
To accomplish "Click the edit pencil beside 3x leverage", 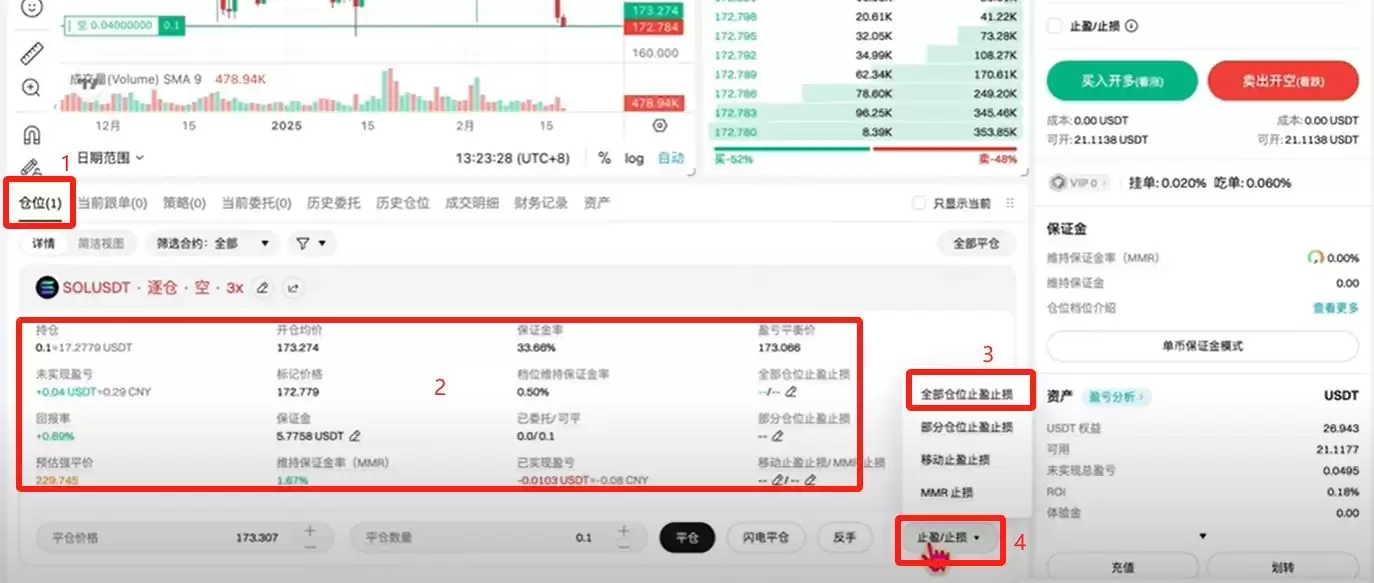I will coord(262,288).
